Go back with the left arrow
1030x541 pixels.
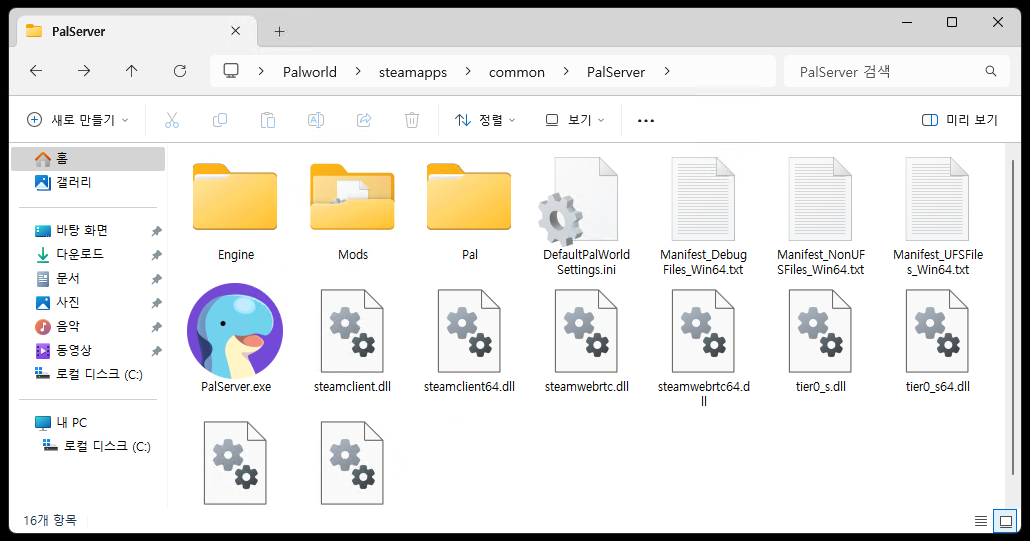[x=36, y=71]
